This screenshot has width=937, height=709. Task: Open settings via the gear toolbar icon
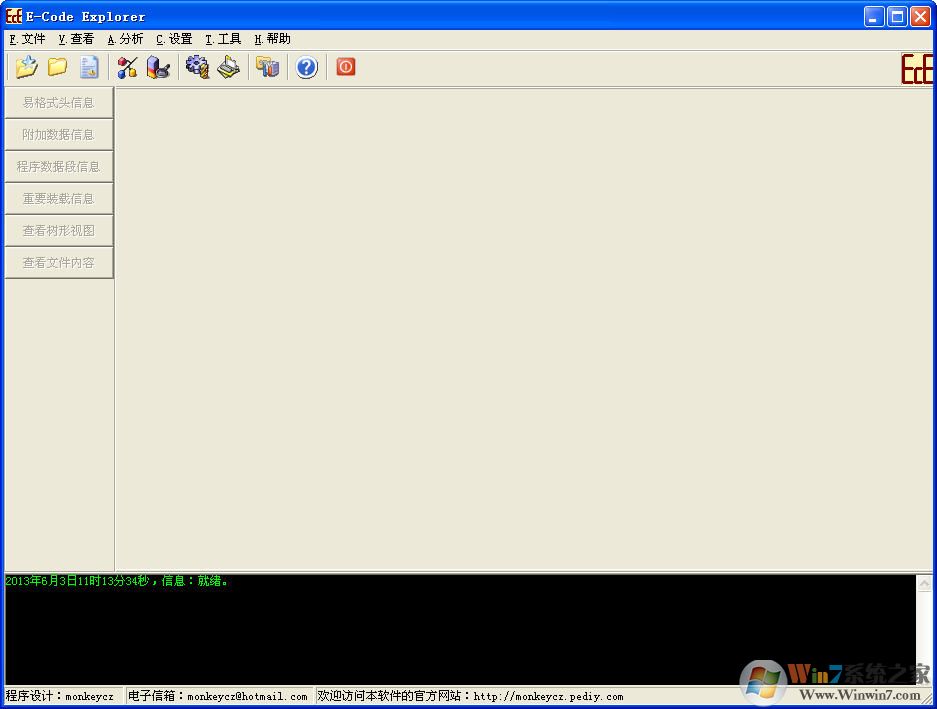point(197,66)
